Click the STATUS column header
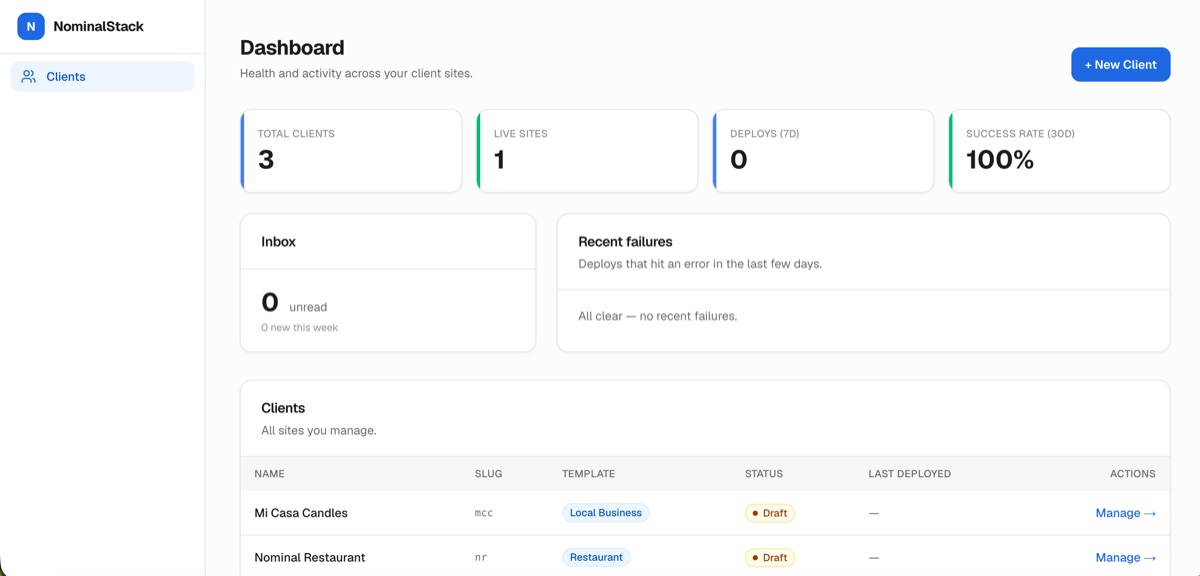Screen dimensions: 1200x576 pos(764,474)
